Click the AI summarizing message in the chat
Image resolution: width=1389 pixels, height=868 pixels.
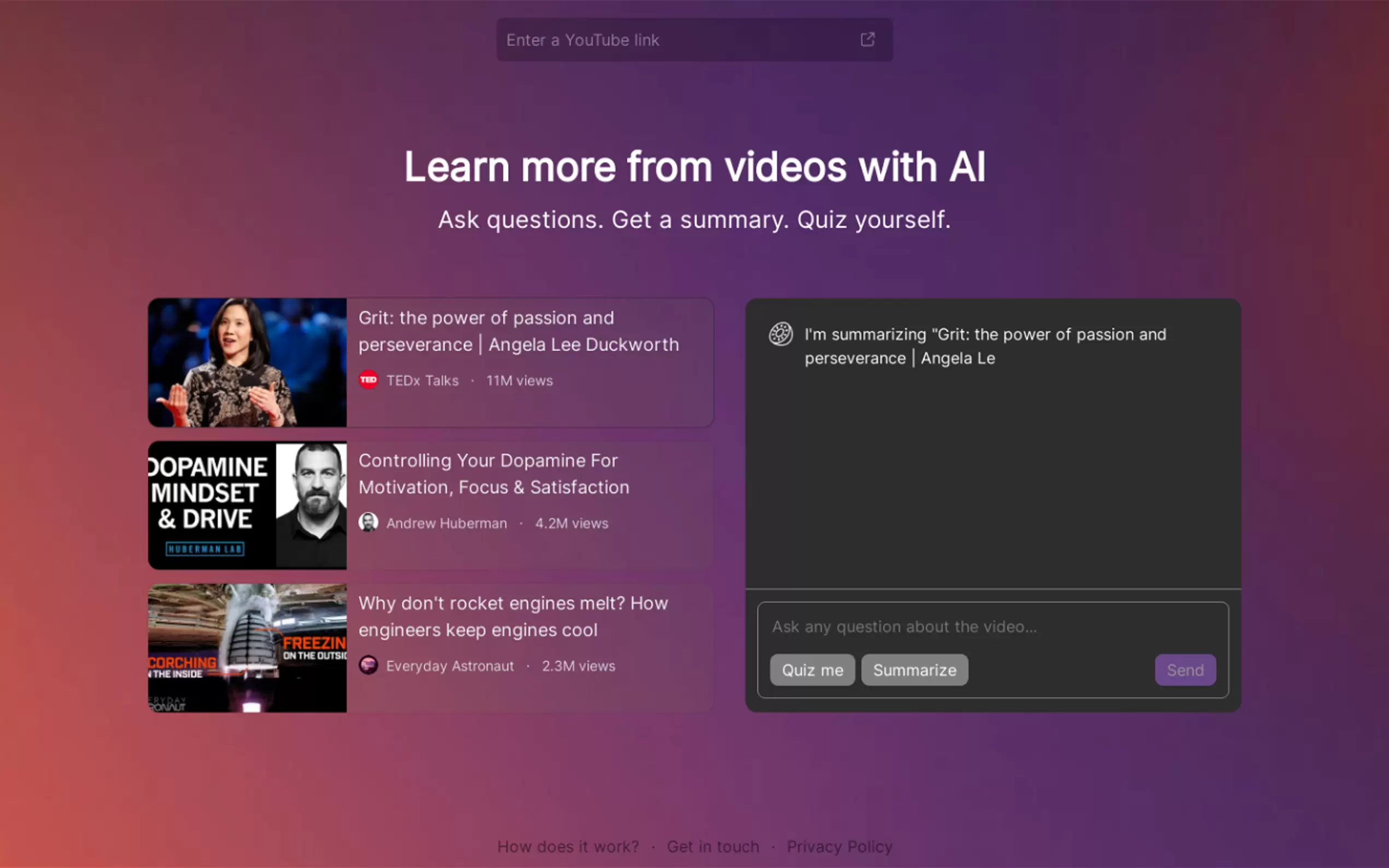pyautogui.click(x=985, y=345)
